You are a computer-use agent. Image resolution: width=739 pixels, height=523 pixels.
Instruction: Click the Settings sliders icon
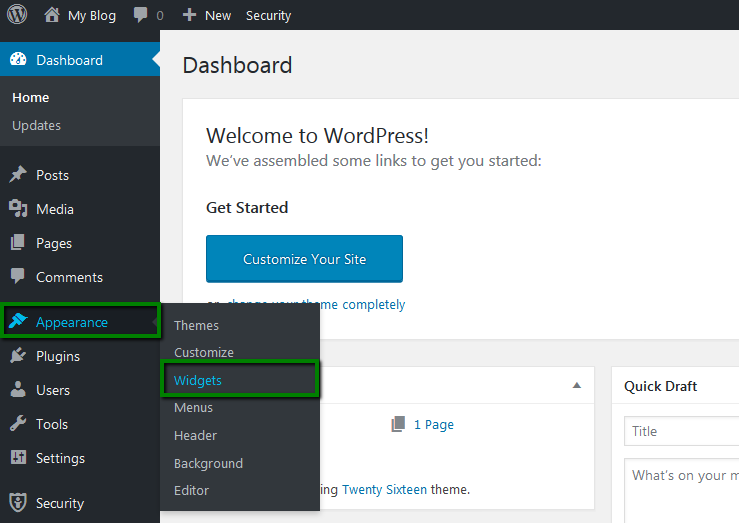pos(18,457)
